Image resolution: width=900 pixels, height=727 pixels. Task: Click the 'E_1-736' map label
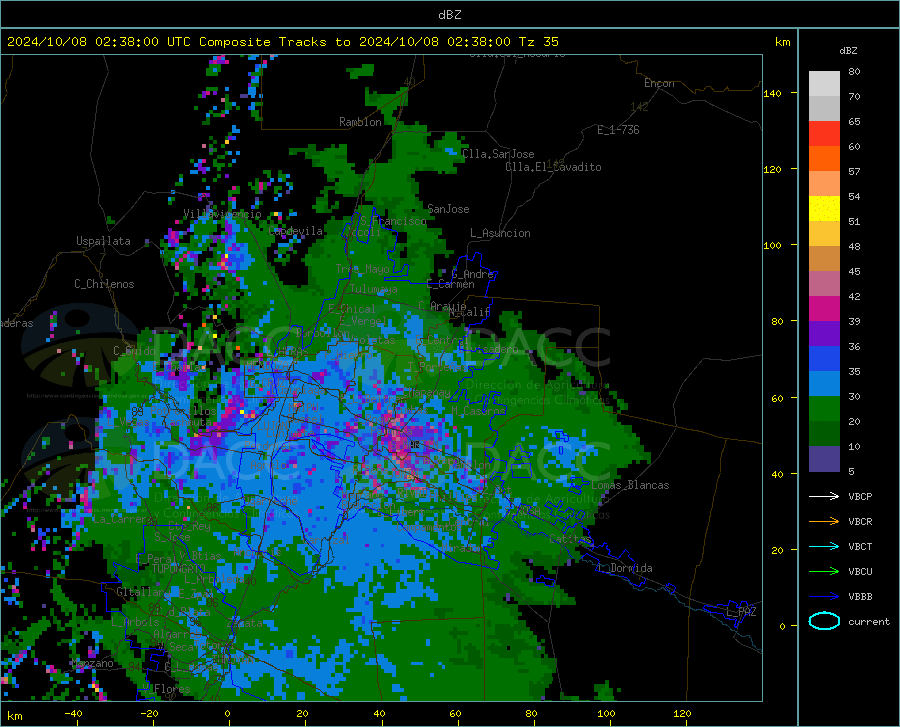tap(618, 130)
